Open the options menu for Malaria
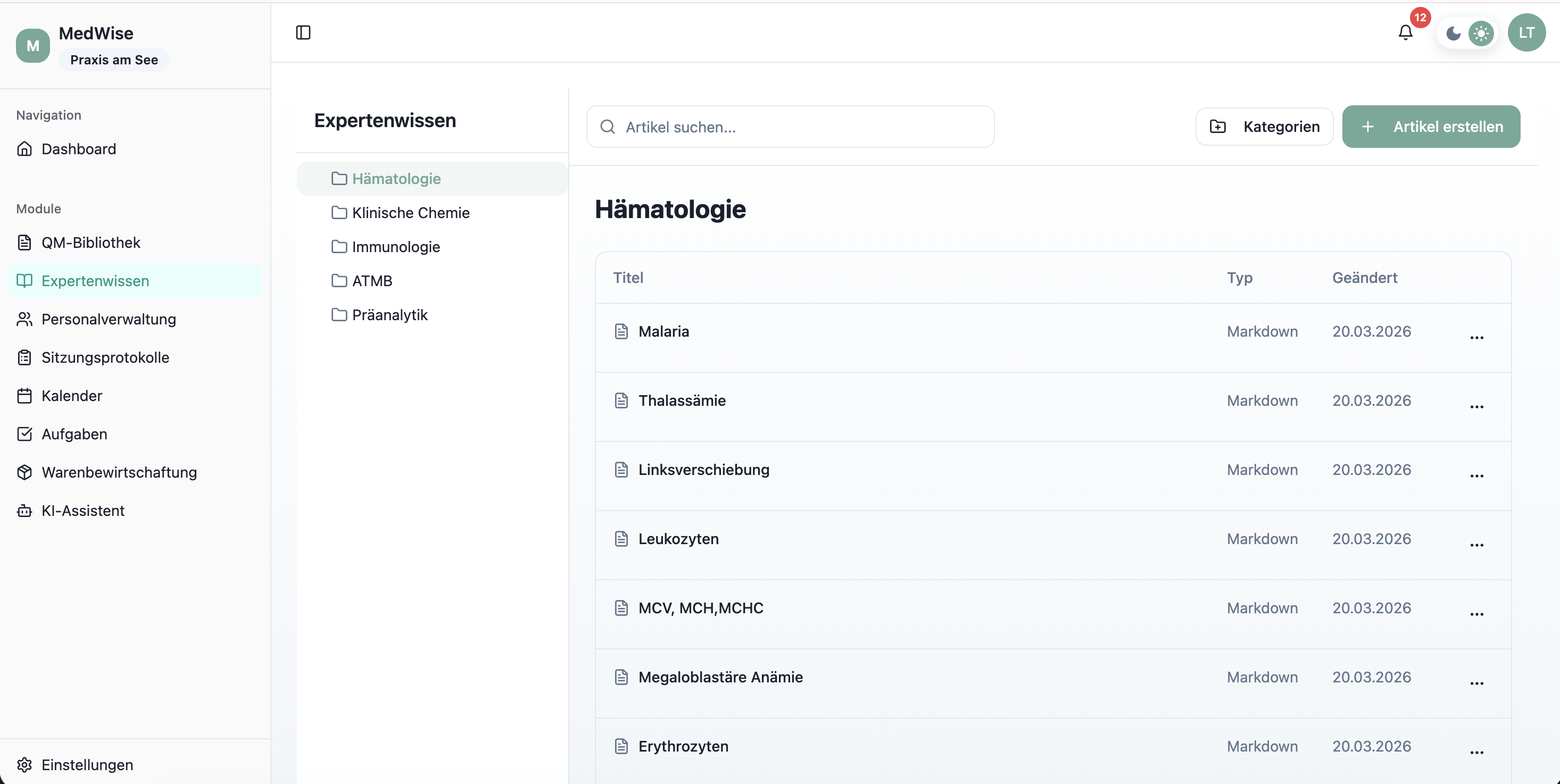This screenshot has height=784, width=1560. click(x=1477, y=338)
